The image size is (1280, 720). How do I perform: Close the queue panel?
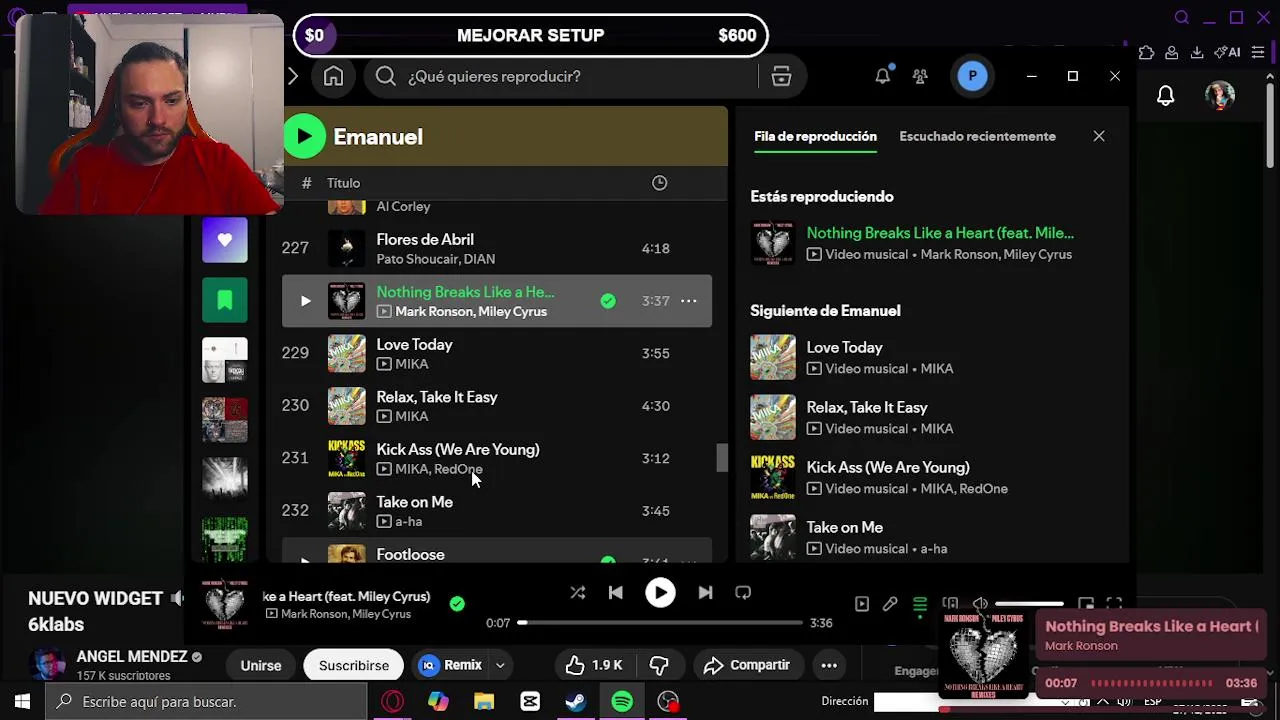1099,136
